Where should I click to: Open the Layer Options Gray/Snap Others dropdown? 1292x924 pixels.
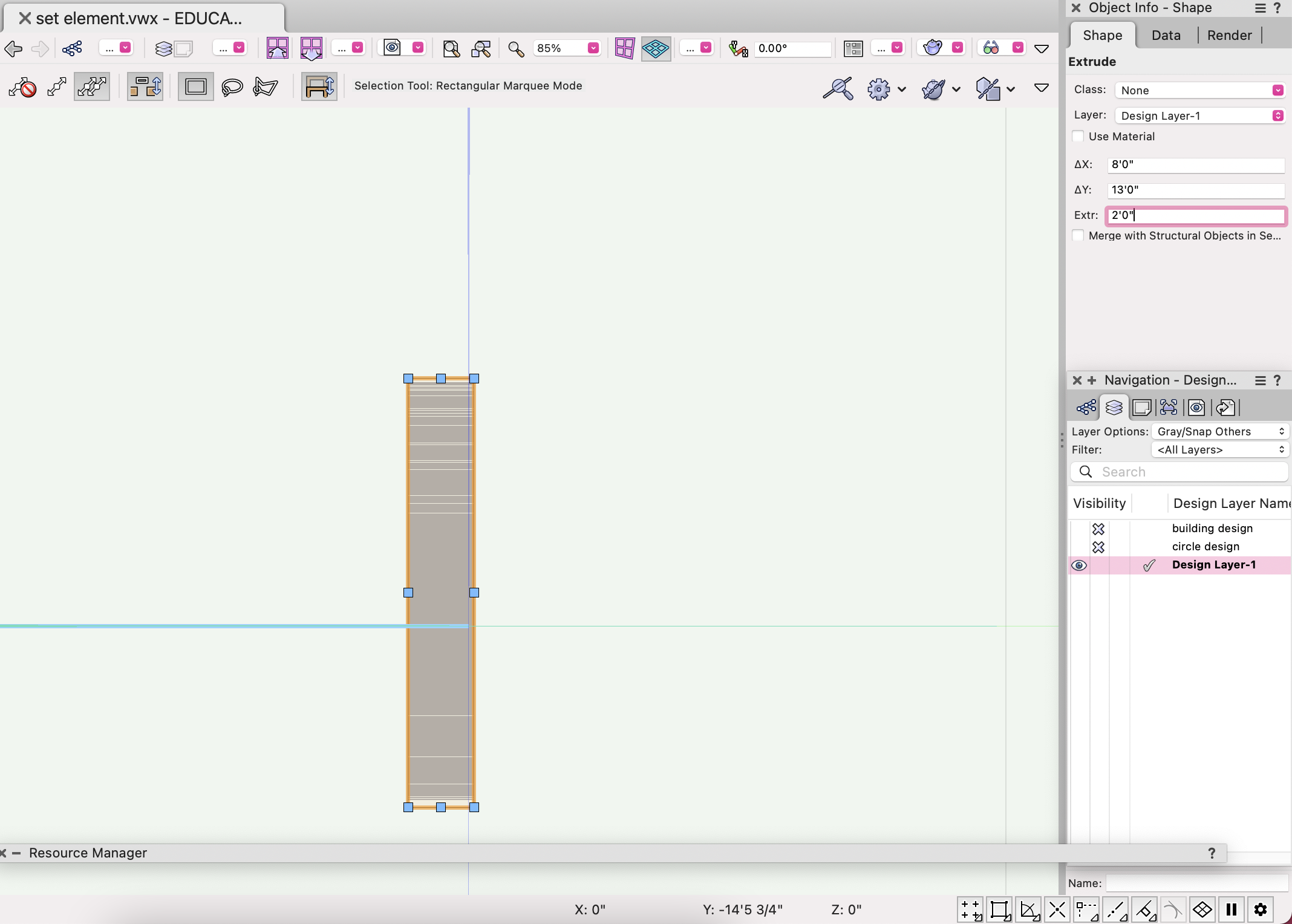pos(1220,432)
